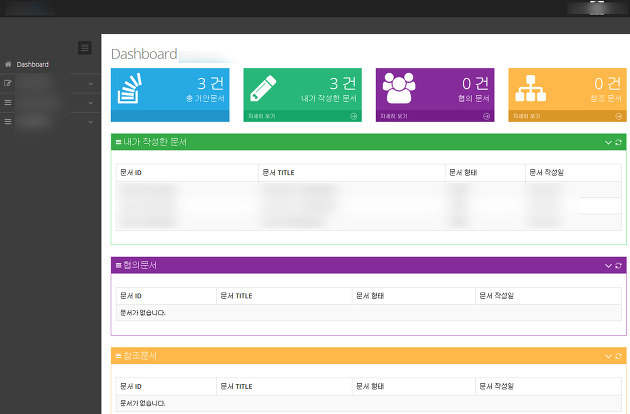Click 문서 TITLE column in 참조문서 table

tap(284, 386)
